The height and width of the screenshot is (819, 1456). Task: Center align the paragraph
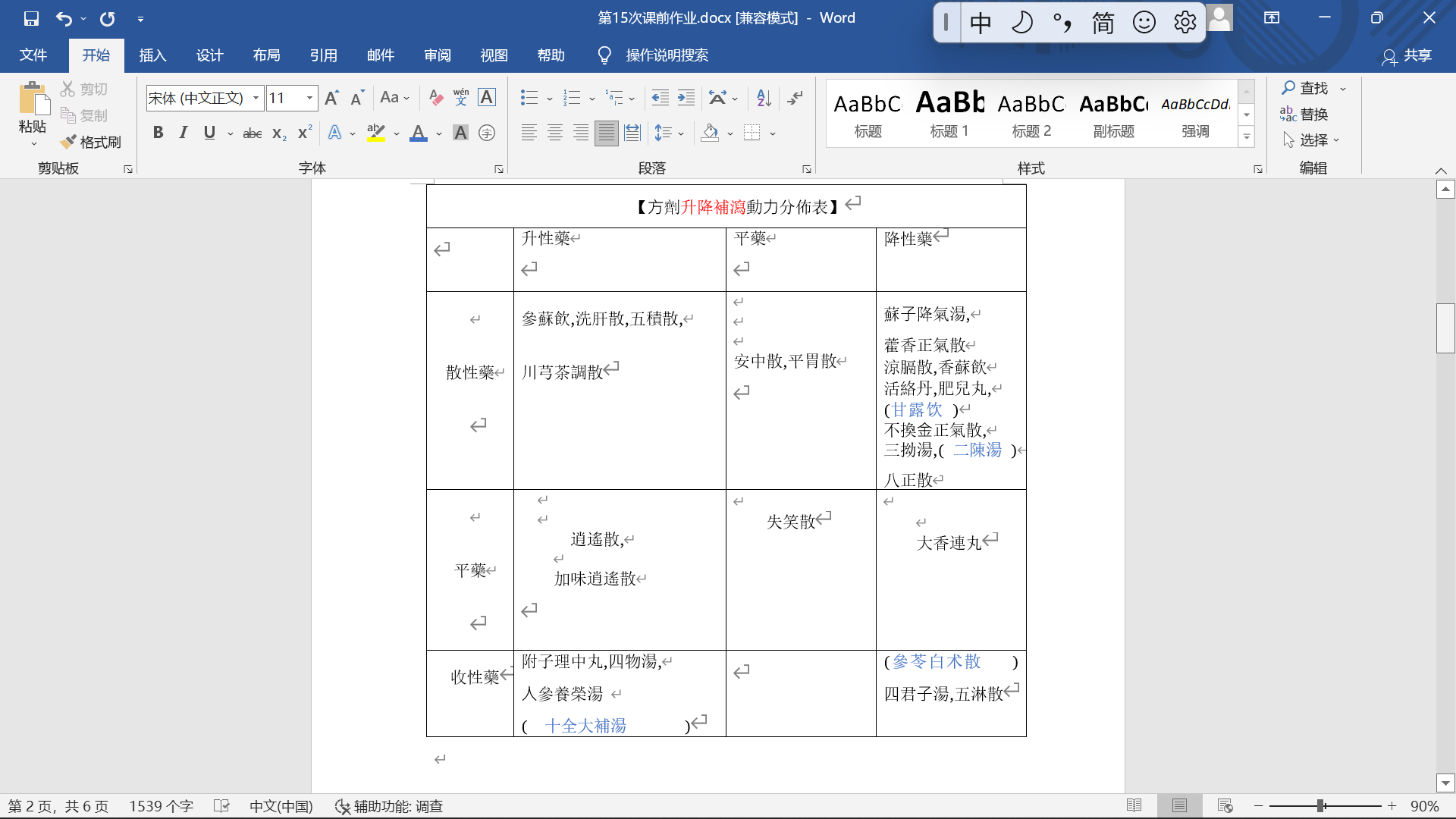coord(555,133)
